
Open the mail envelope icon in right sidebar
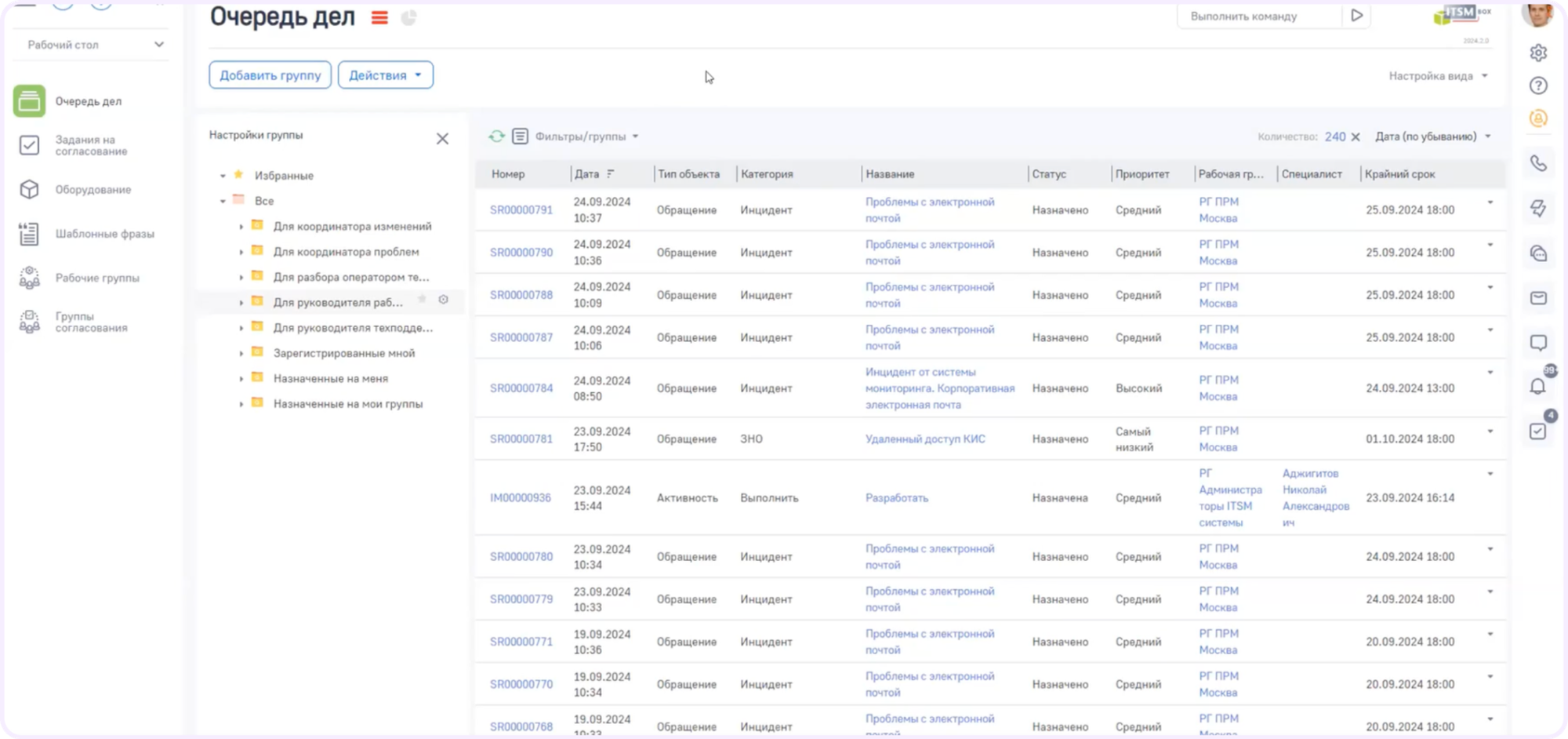(1538, 298)
